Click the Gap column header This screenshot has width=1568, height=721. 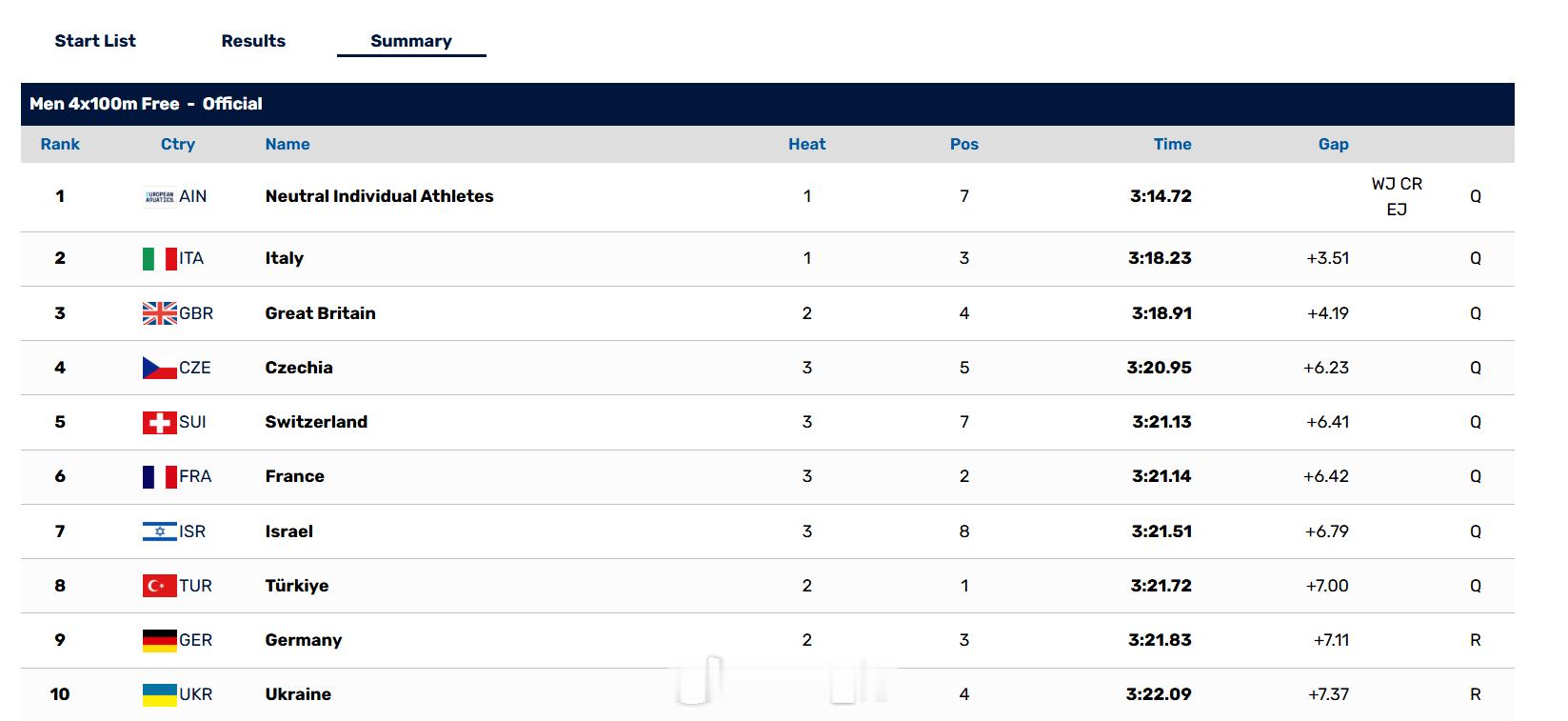(x=1334, y=144)
